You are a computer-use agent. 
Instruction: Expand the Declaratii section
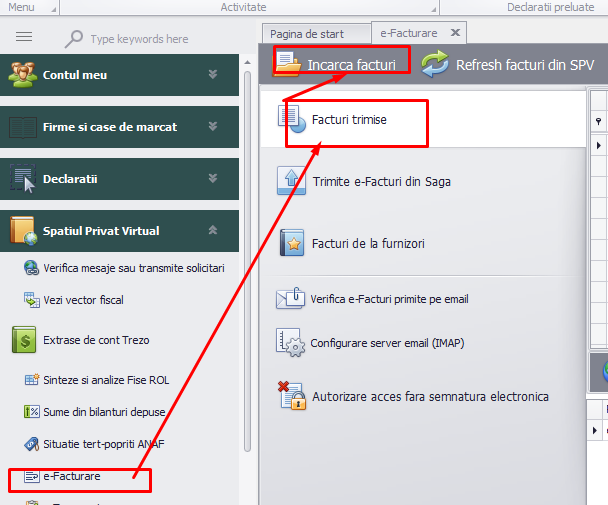coord(119,179)
